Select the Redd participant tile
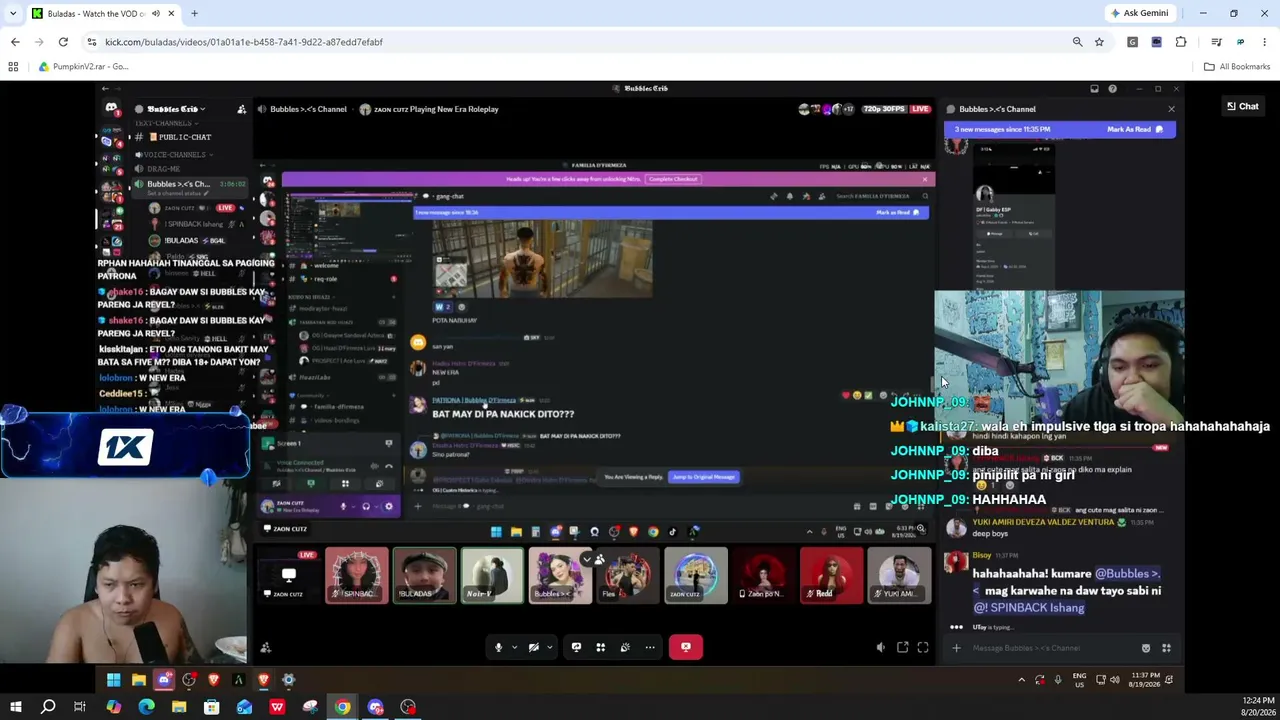 [831, 576]
